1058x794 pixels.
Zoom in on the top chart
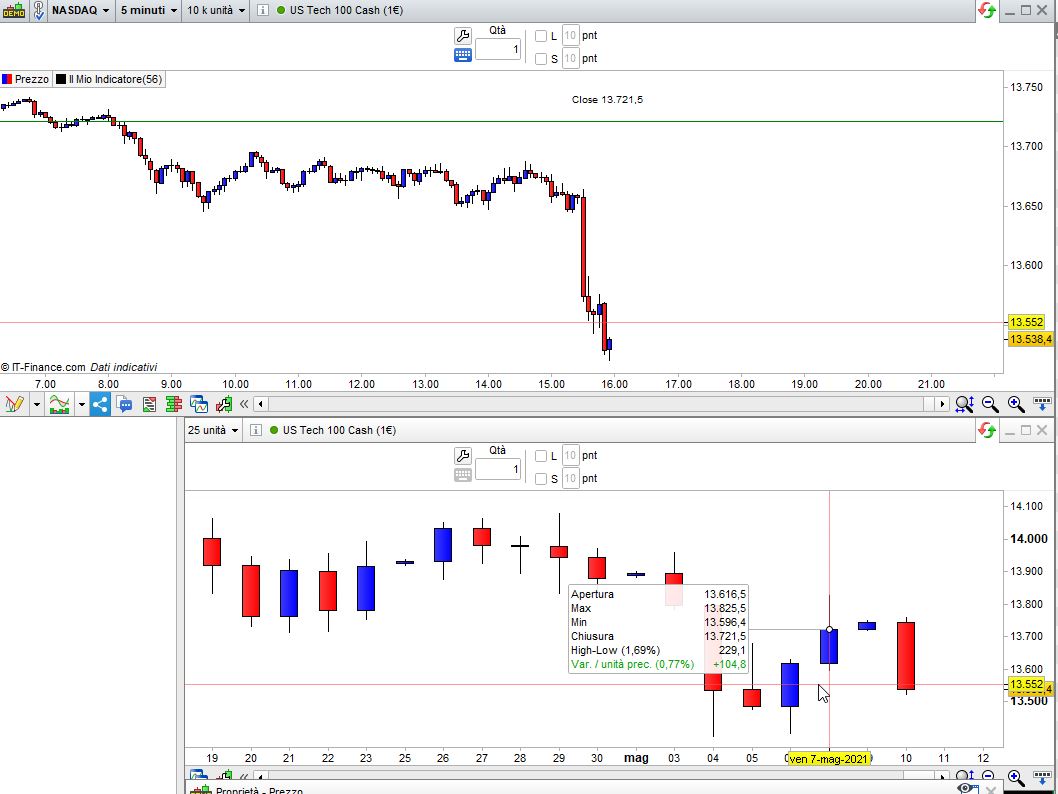tap(1016, 404)
